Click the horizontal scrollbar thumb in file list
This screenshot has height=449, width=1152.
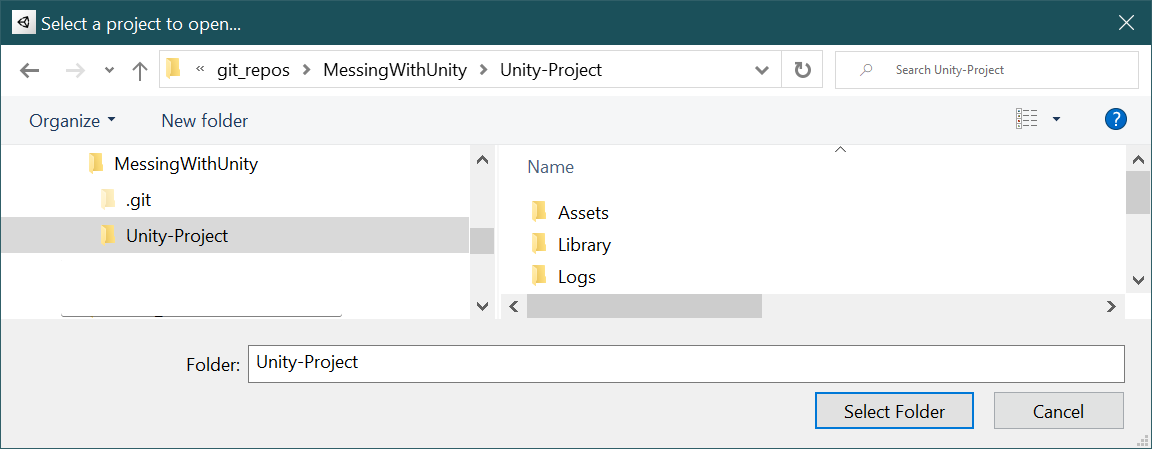tap(644, 306)
